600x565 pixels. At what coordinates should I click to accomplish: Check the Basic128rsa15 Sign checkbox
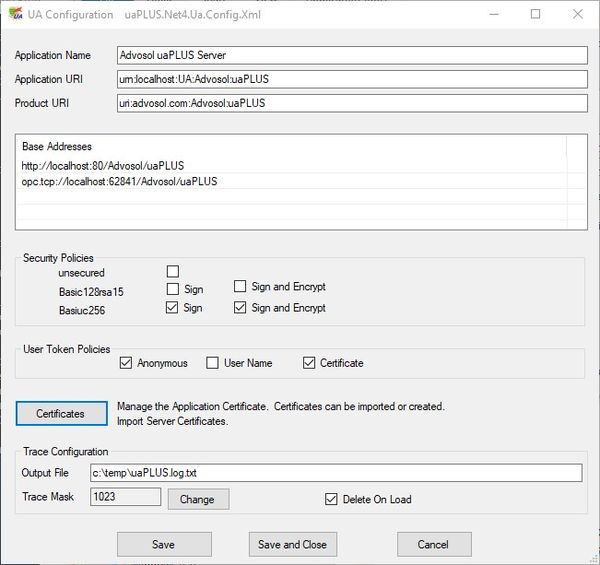coord(173,288)
